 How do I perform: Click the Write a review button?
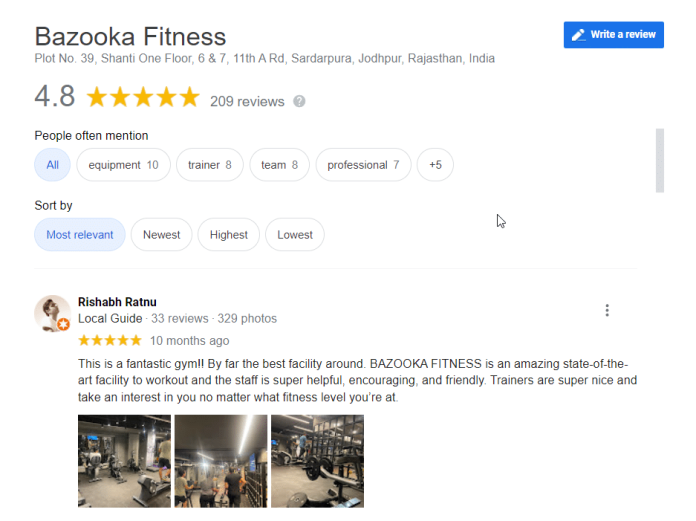tap(613, 35)
